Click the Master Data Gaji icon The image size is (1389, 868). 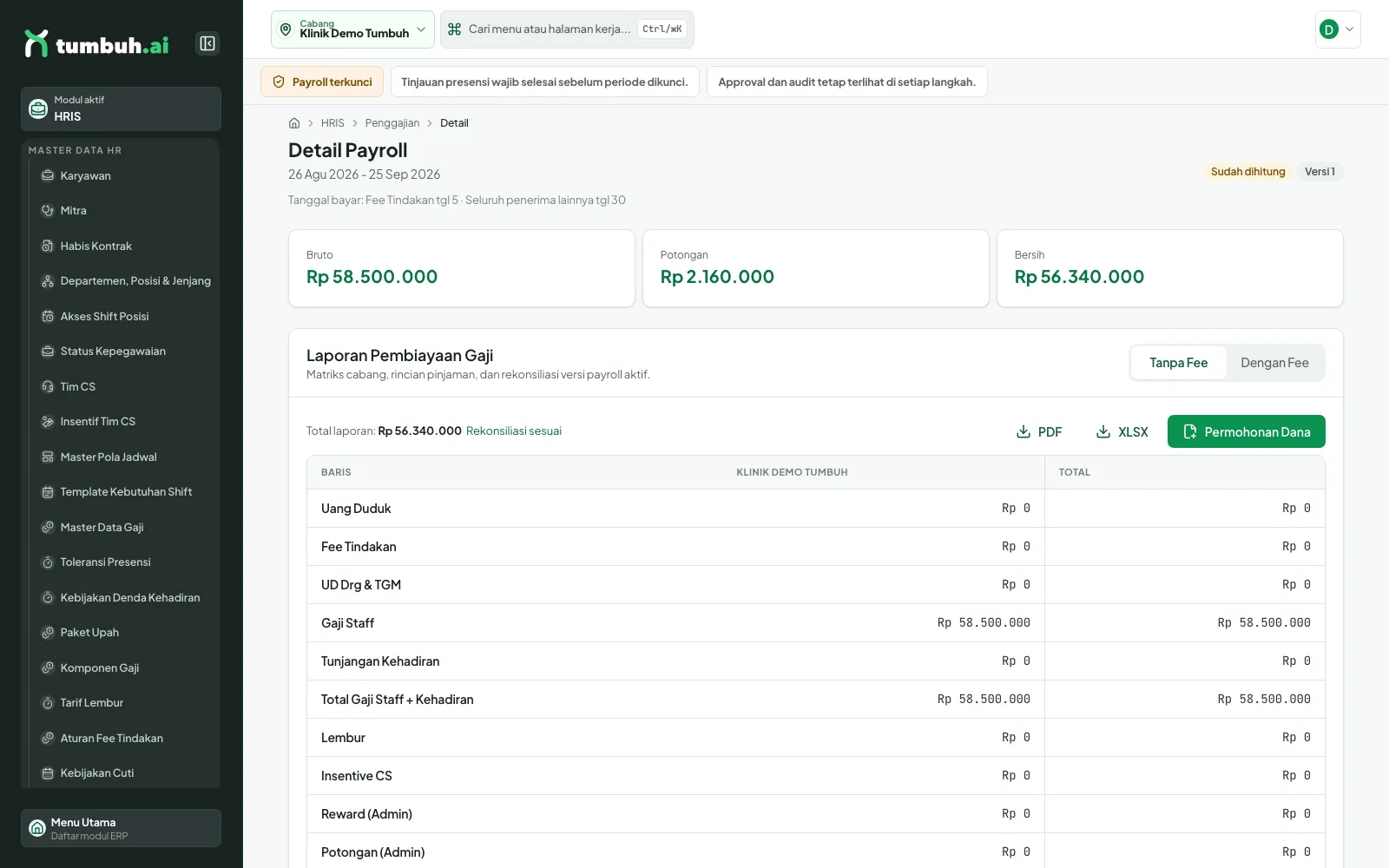(48, 527)
